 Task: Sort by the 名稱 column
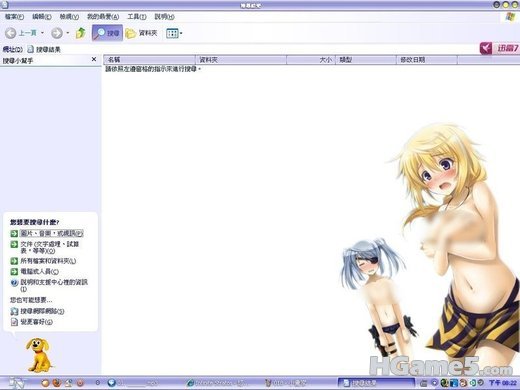click(x=149, y=60)
